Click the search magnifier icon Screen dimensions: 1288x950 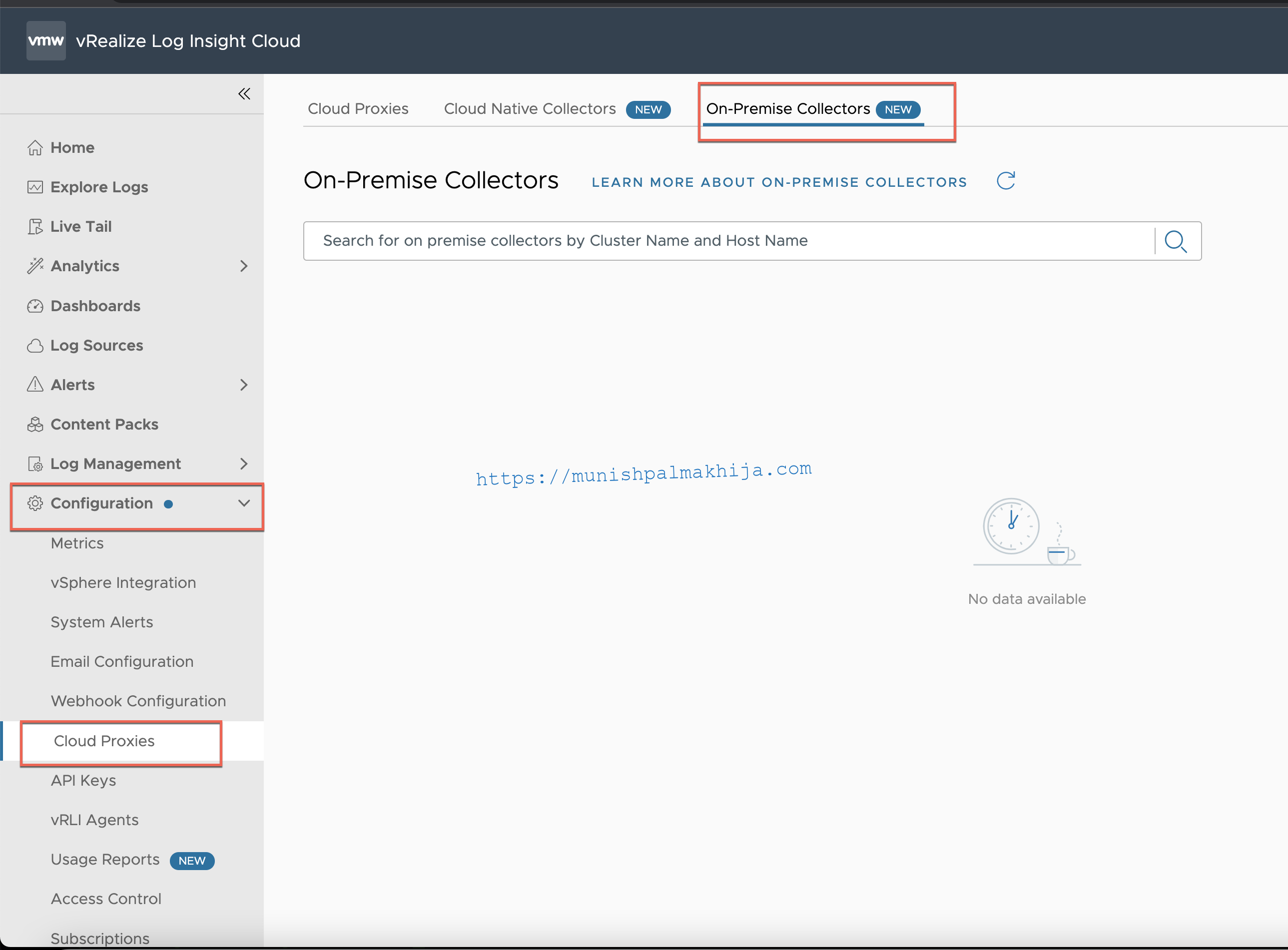pos(1176,242)
